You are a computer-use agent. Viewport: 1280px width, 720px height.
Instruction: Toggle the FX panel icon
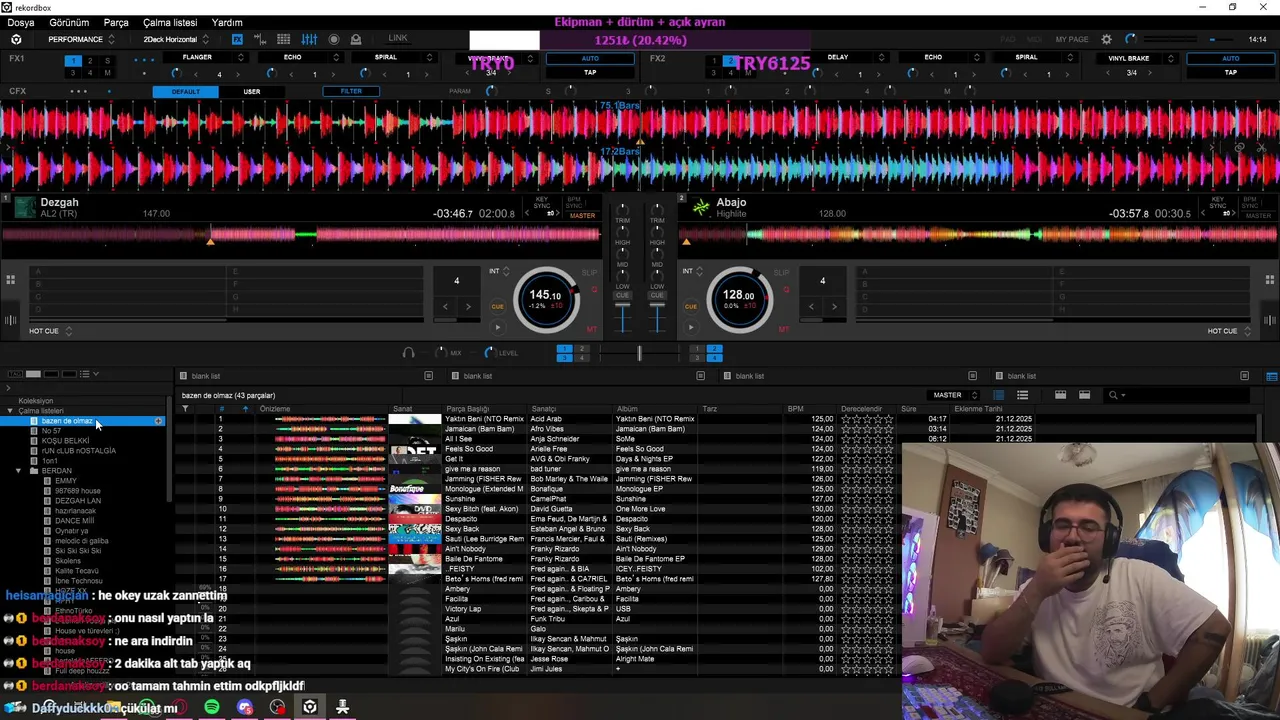coord(237,39)
